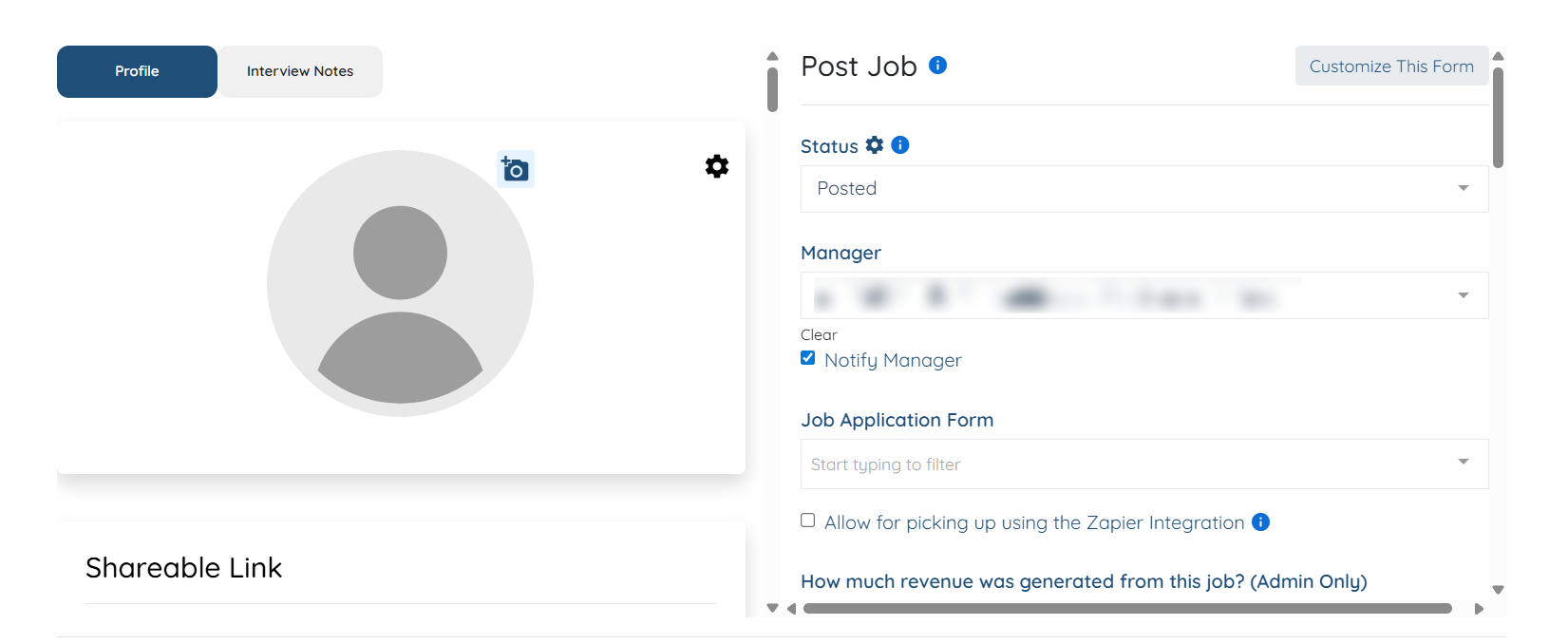This screenshot has width=1568, height=644.
Task: Open Status settings gear icon
Action: (875, 145)
